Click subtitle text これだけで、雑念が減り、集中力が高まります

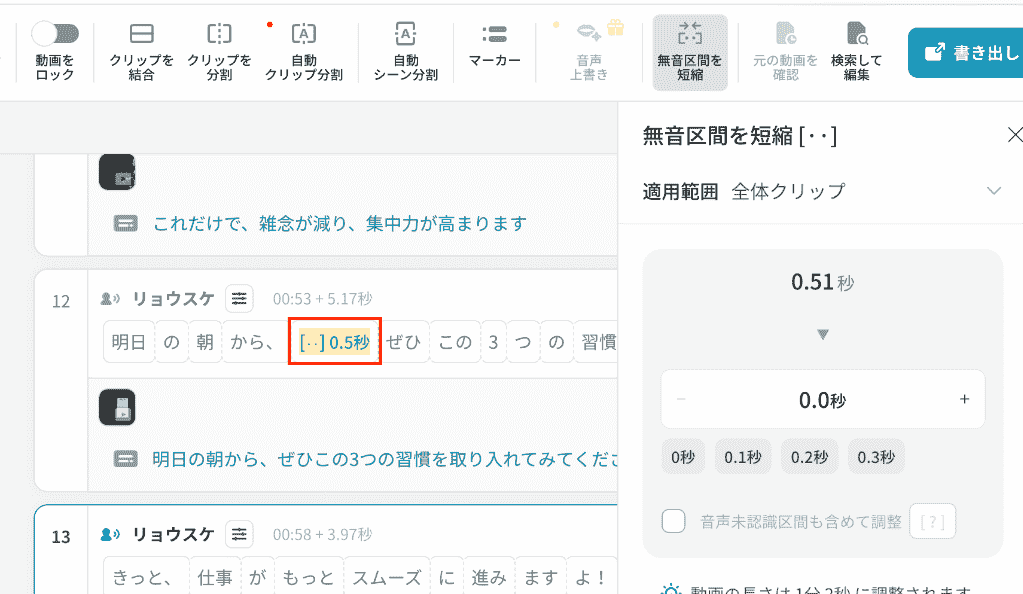click(x=340, y=224)
